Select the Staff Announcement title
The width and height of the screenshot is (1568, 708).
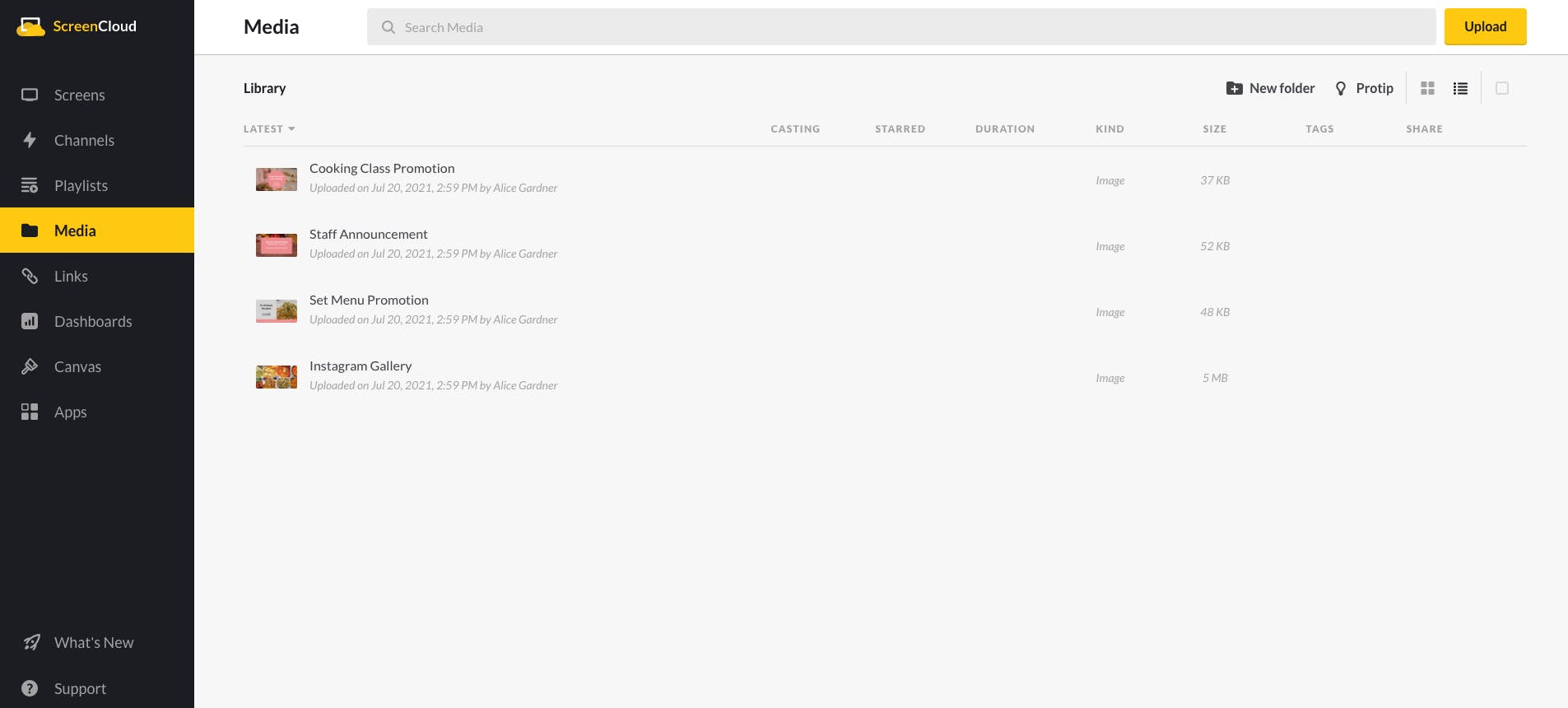tap(369, 234)
